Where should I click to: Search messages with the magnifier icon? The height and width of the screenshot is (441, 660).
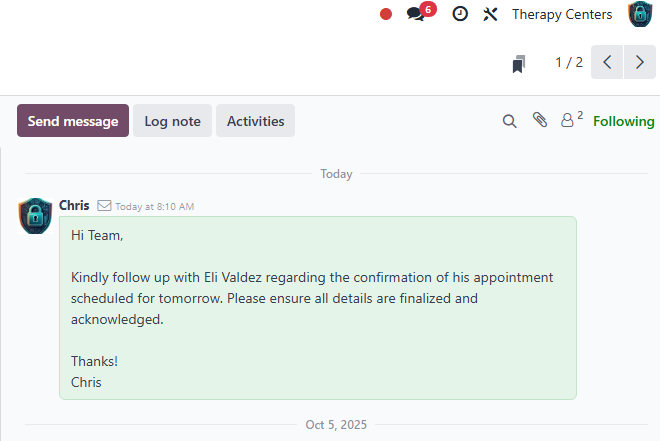coord(509,121)
